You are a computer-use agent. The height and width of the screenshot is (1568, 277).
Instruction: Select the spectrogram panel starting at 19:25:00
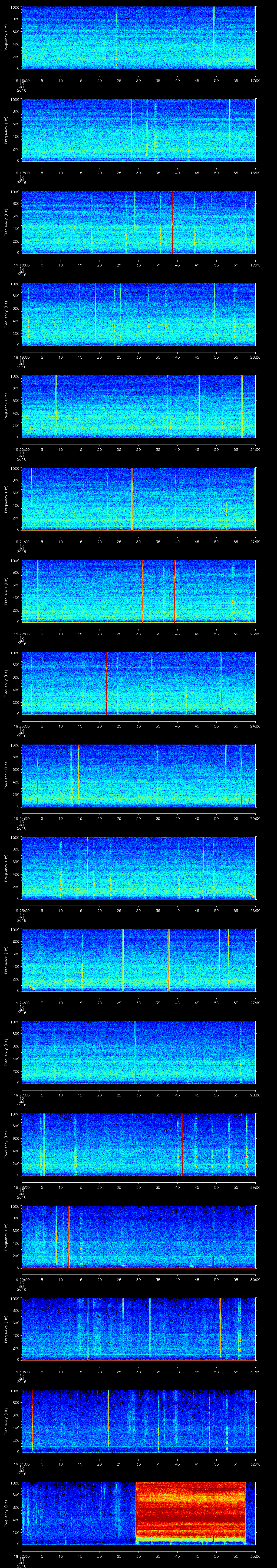click(138, 868)
